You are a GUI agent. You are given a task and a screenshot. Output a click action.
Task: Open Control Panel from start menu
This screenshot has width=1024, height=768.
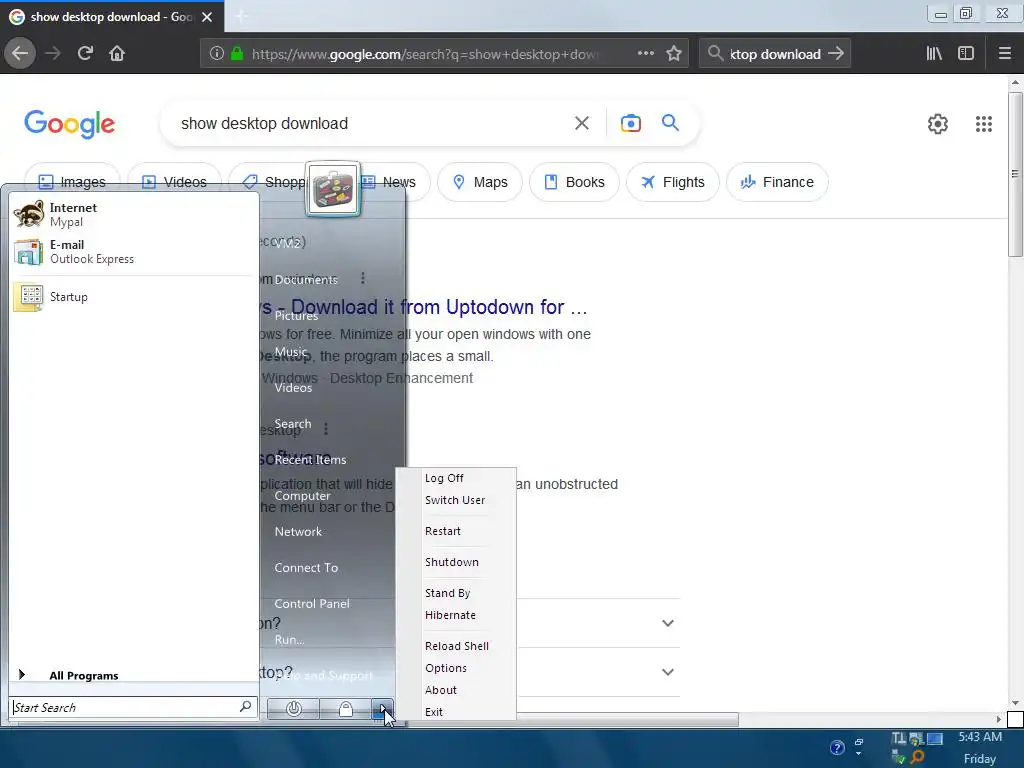[x=312, y=603]
